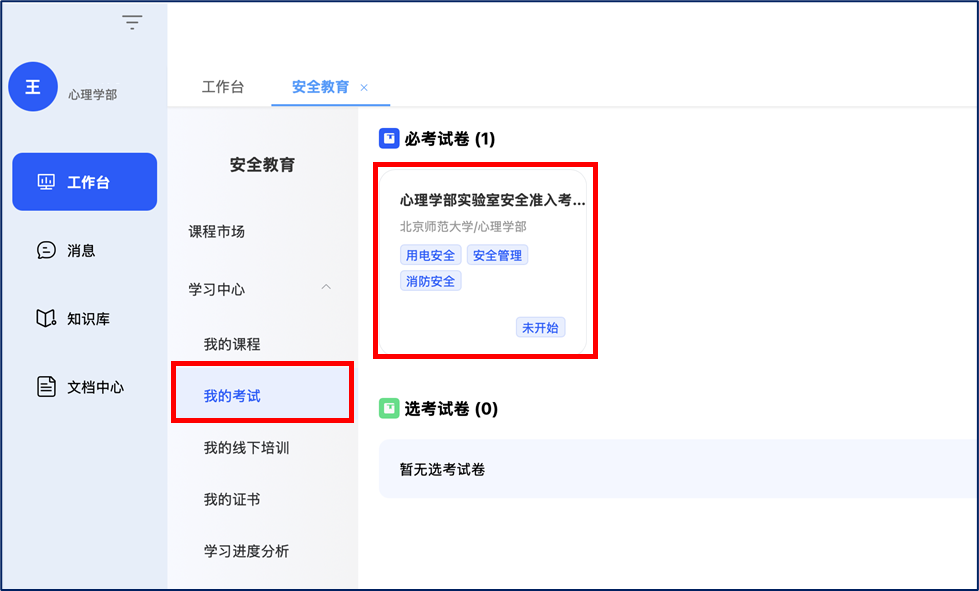Open 我的课程 under 学习中心
Viewport: 979px width, 591px height.
232,344
